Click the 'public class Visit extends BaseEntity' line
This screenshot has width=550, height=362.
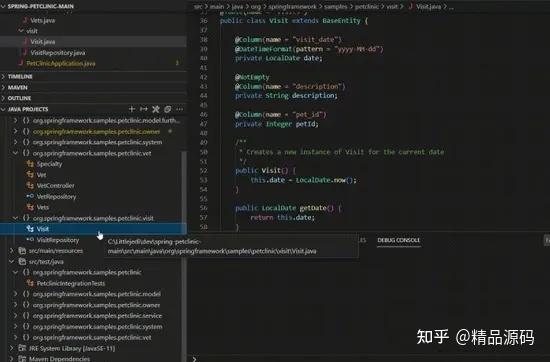(294, 21)
